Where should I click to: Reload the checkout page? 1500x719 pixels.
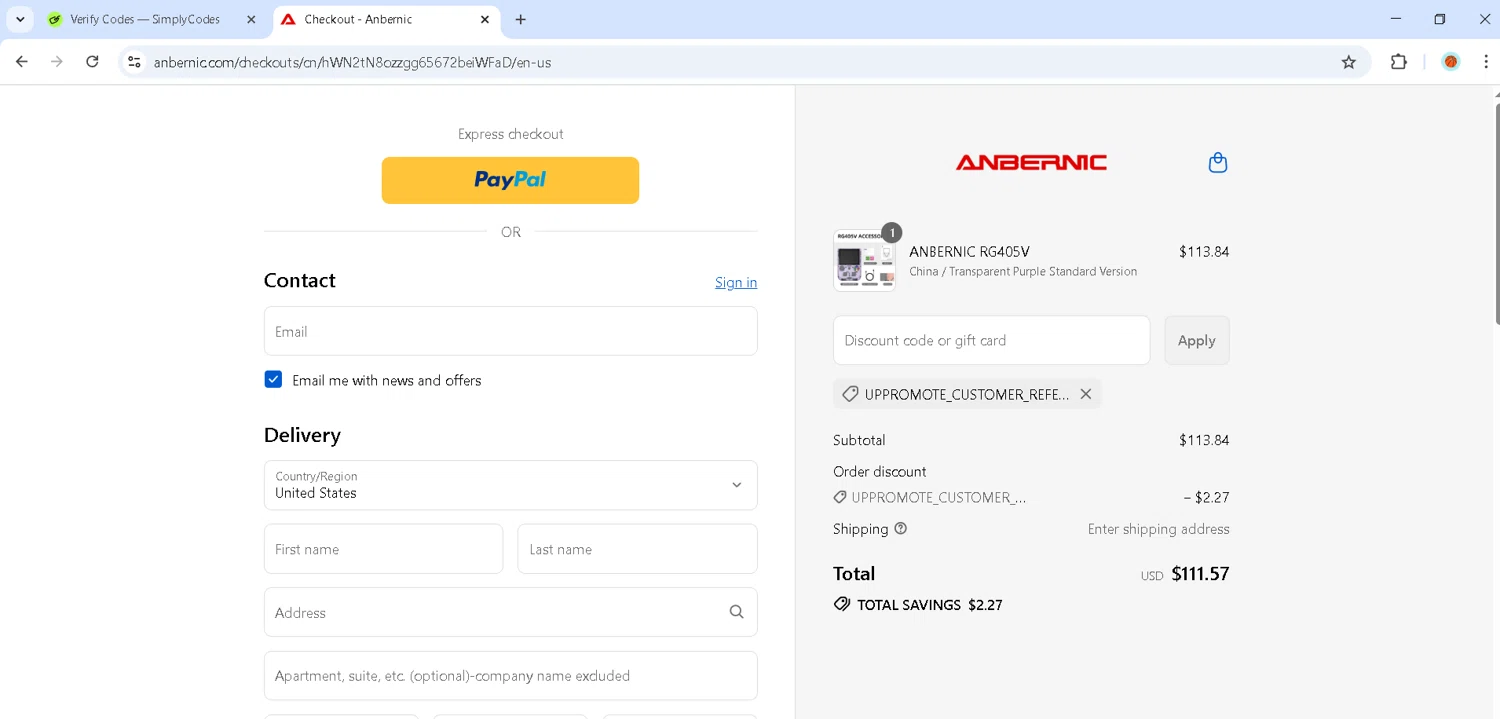[92, 62]
